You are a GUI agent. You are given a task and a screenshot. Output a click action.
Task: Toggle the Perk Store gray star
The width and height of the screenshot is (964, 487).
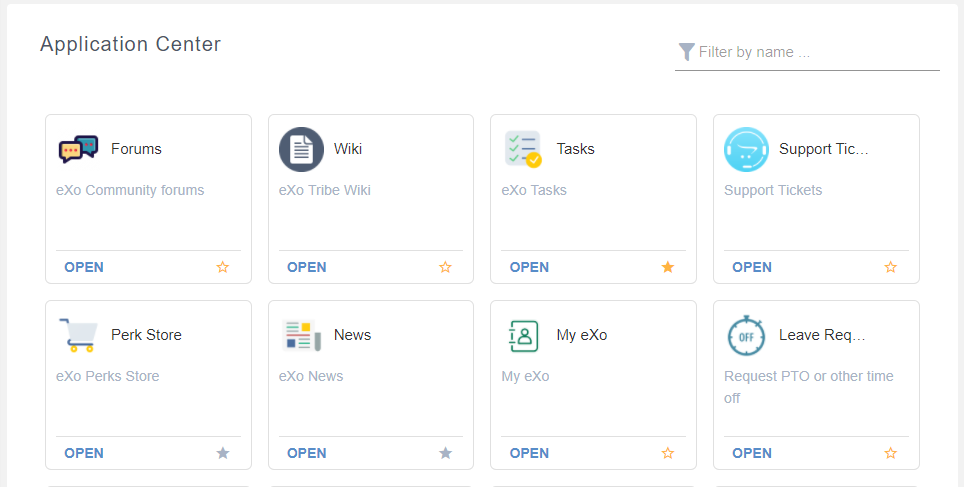[x=223, y=453]
